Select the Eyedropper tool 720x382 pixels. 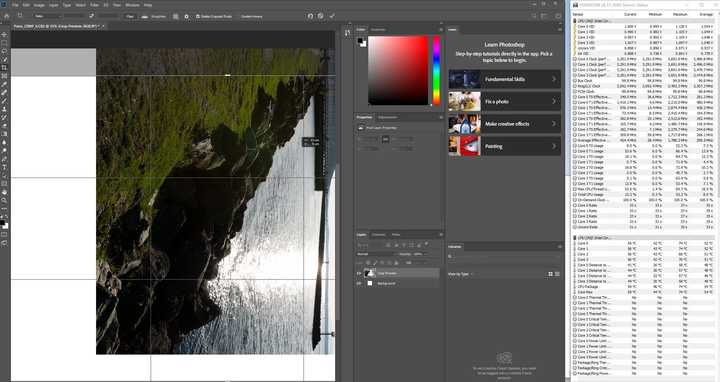4,84
